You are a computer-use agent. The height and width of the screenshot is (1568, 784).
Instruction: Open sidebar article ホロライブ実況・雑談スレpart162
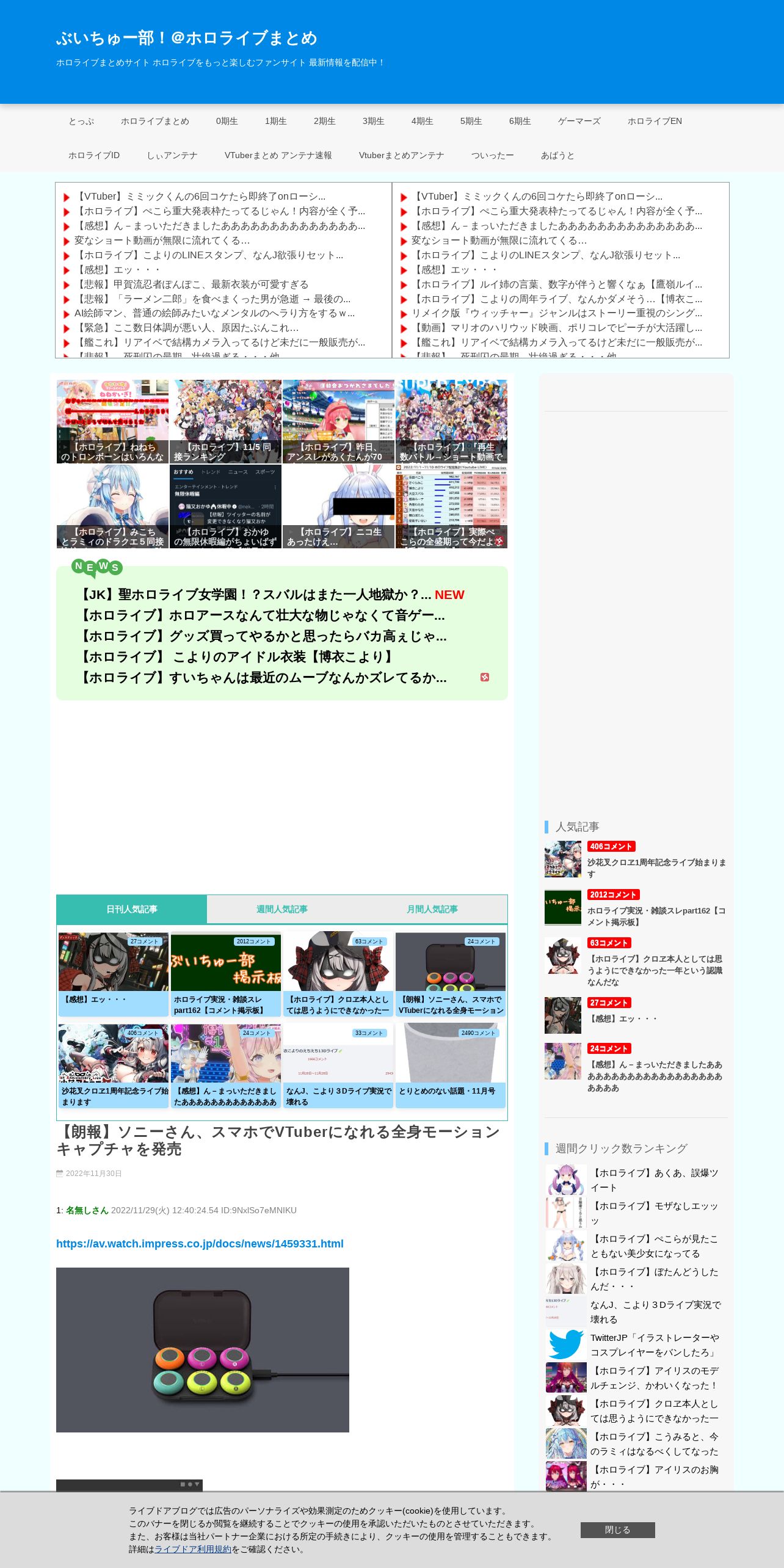(x=656, y=916)
